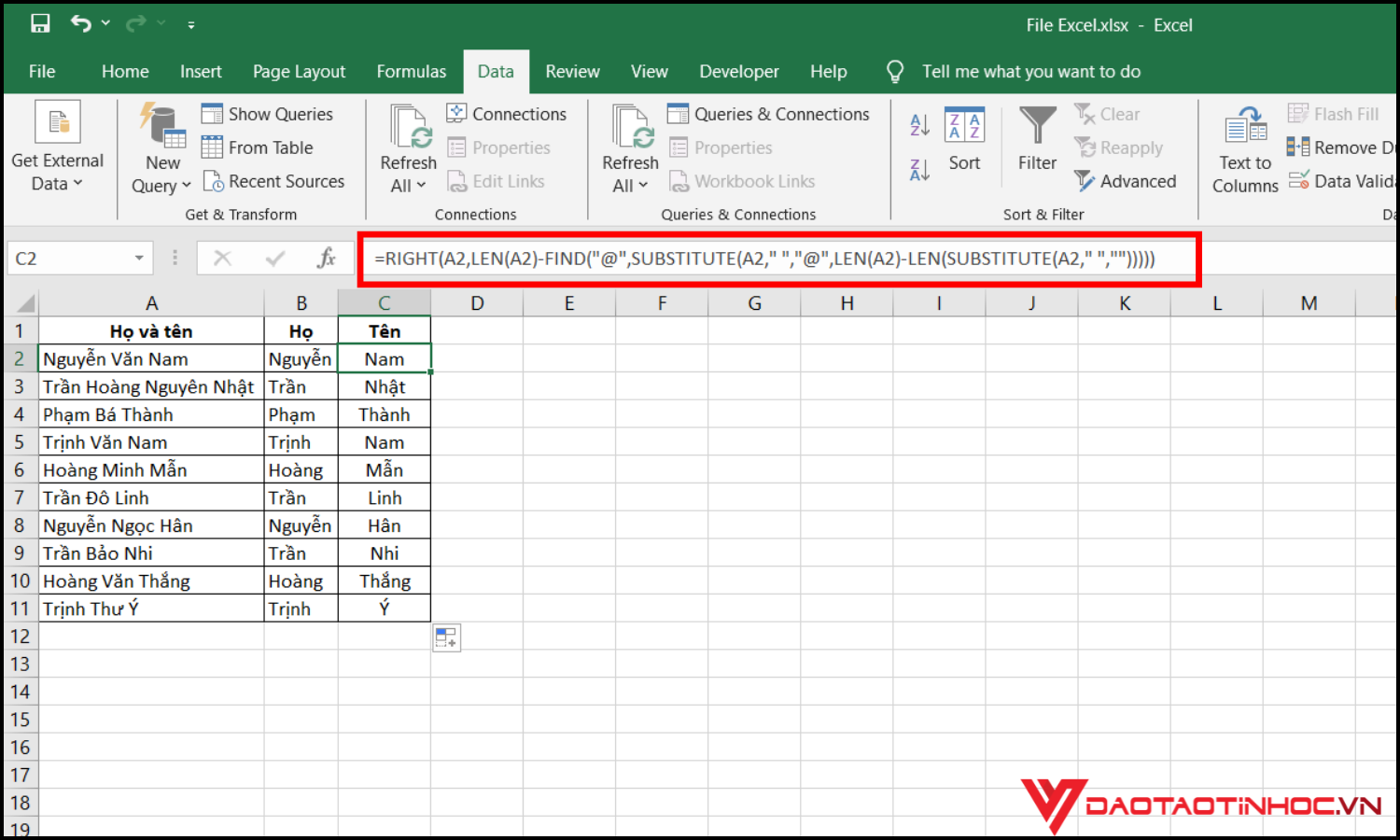Open Advanced filter options
The width and height of the screenshot is (1400, 840).
coord(1126,181)
